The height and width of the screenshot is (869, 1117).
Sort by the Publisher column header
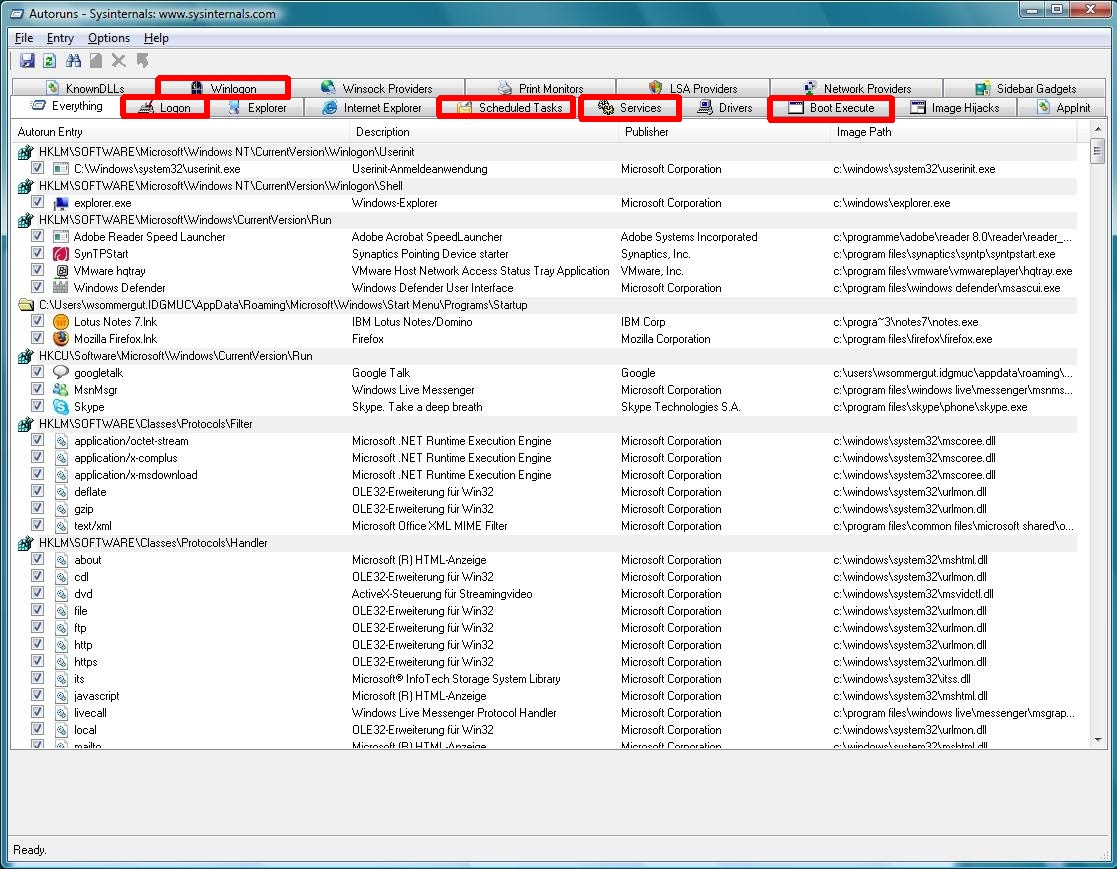coord(724,132)
